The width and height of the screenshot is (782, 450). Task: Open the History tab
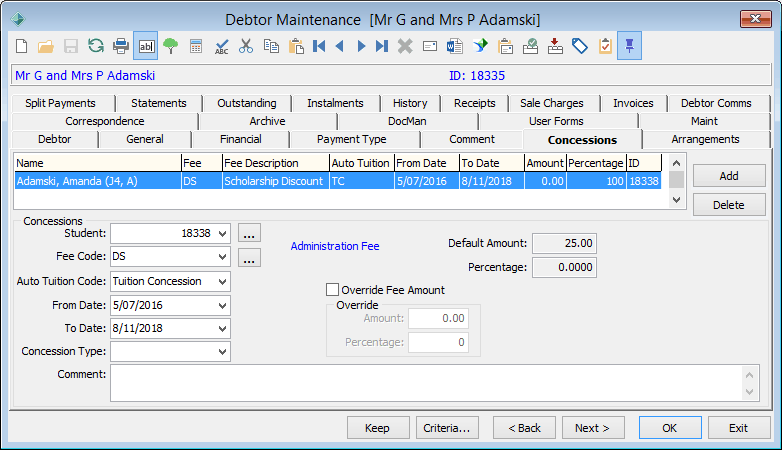coord(410,103)
